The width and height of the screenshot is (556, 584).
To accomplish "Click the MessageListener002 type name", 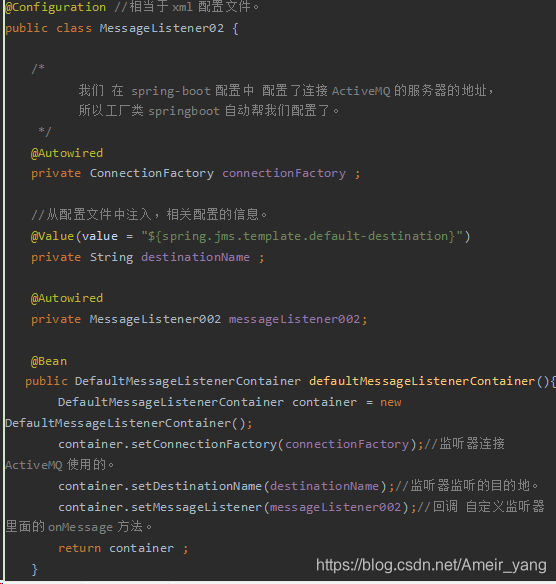I will click(x=155, y=319).
